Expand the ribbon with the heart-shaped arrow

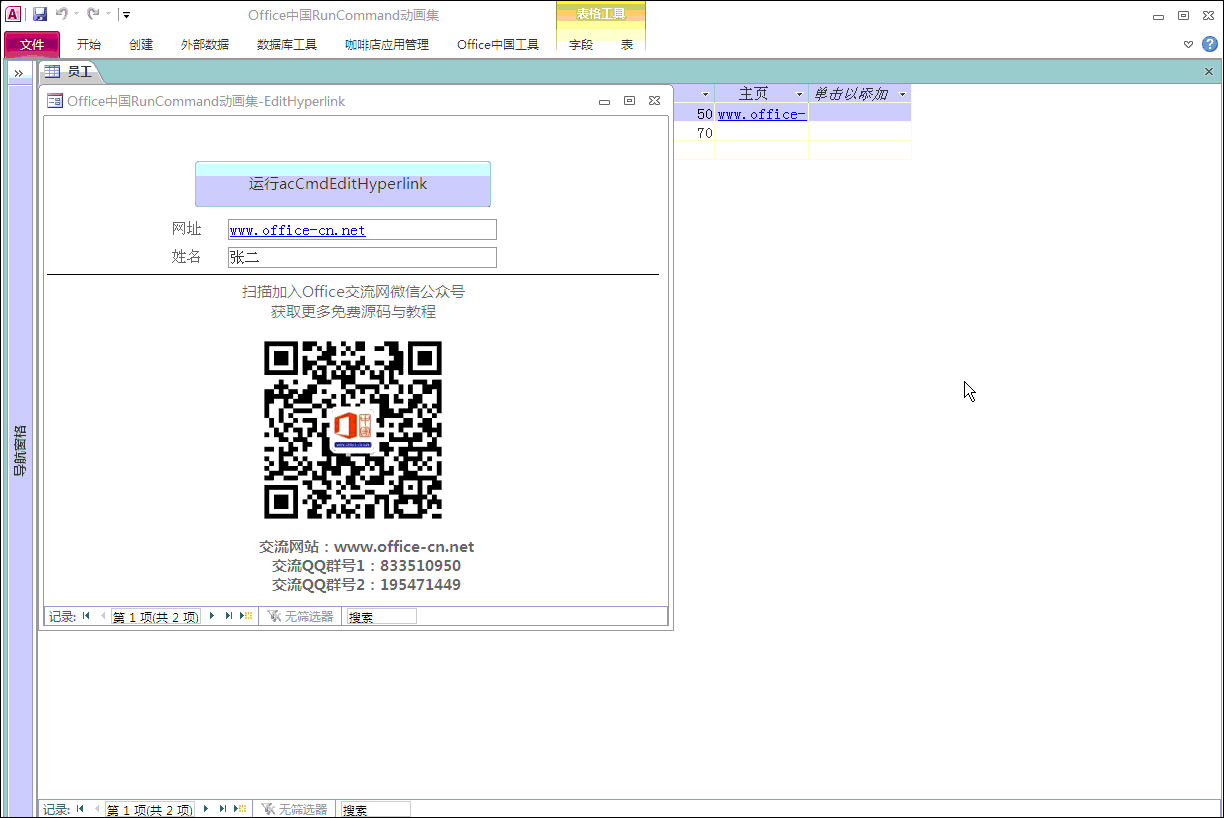1188,44
